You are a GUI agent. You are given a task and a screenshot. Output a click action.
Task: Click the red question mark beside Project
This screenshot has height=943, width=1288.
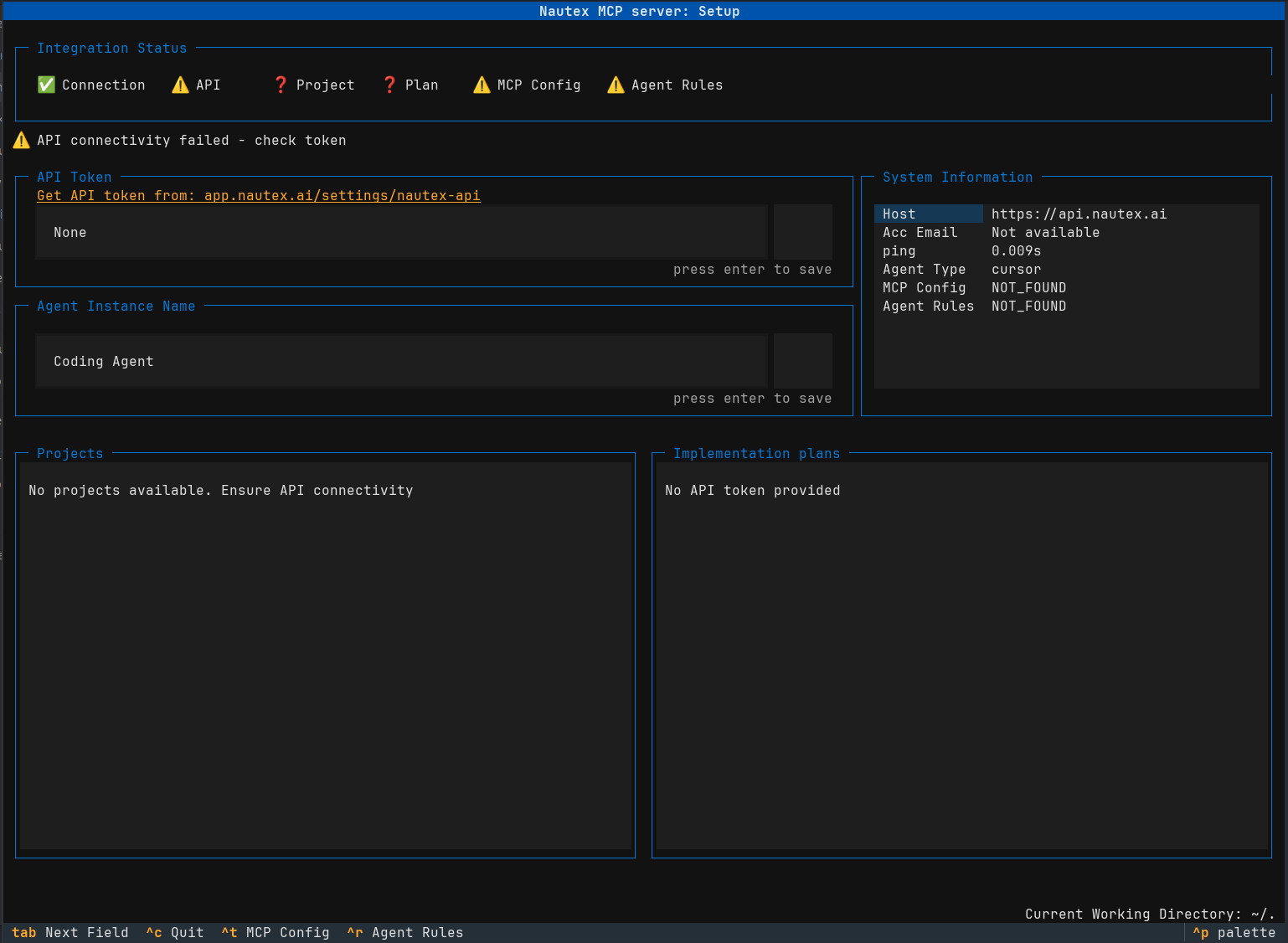[x=281, y=85]
